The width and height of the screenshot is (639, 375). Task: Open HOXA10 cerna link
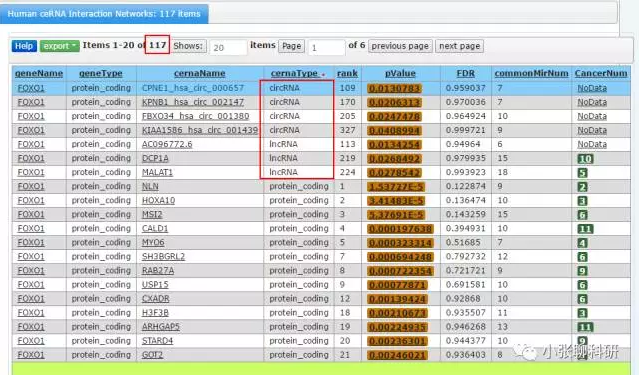point(159,201)
